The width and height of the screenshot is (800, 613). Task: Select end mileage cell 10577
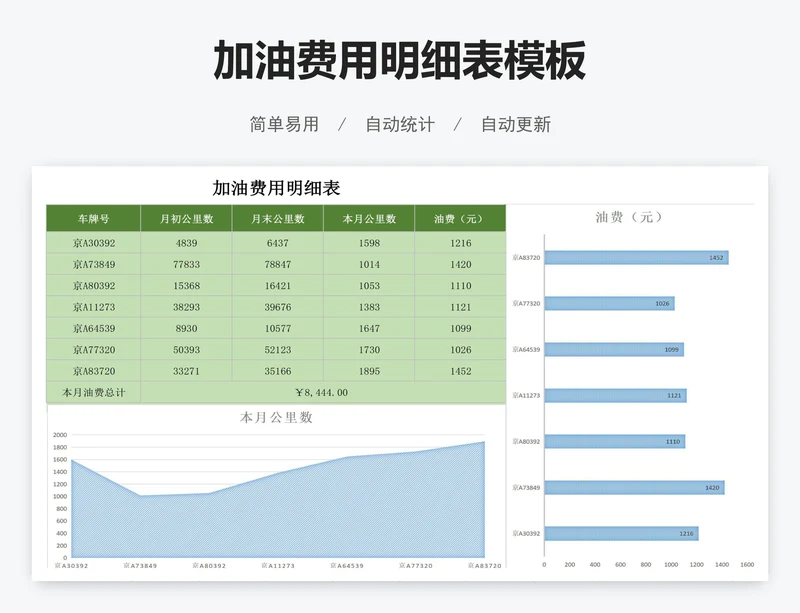tap(278, 329)
